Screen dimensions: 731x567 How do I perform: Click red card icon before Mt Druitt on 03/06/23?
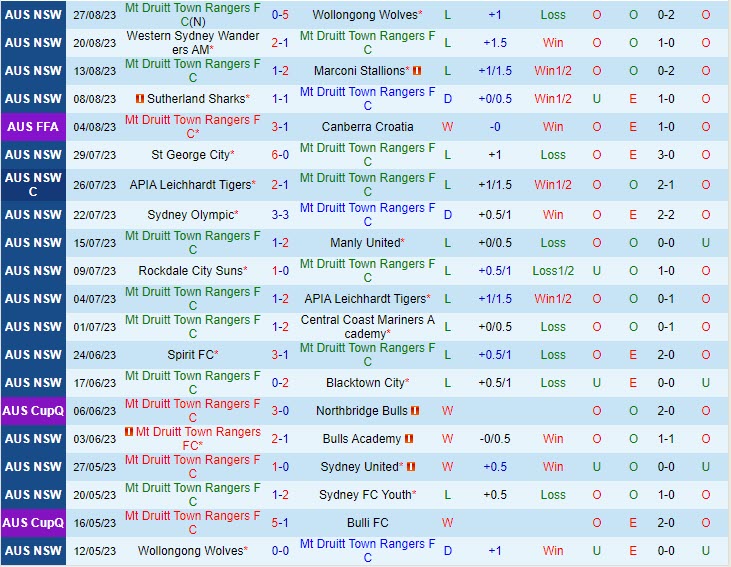pyautogui.click(x=129, y=432)
